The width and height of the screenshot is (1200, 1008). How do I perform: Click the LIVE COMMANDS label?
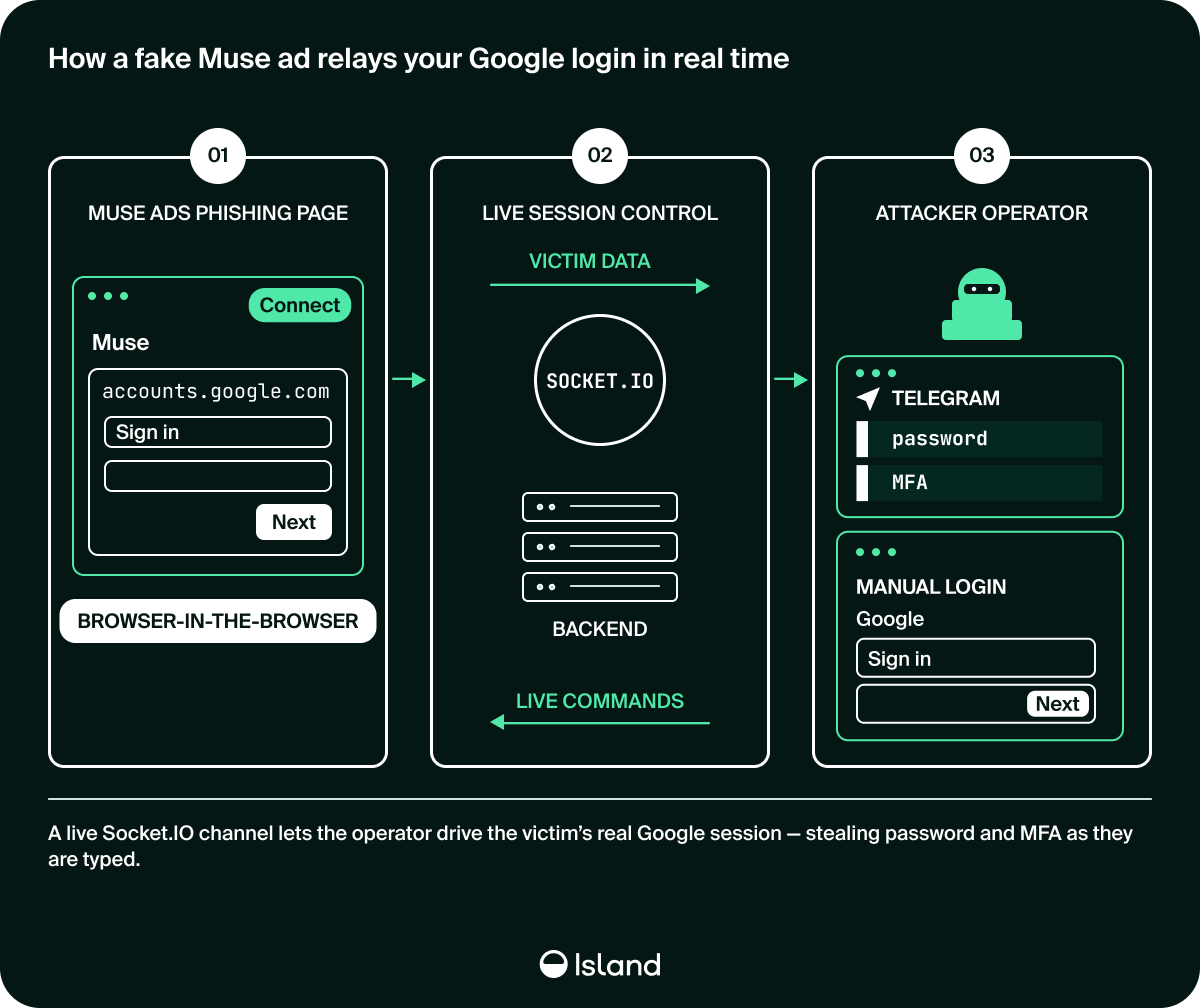click(x=600, y=701)
